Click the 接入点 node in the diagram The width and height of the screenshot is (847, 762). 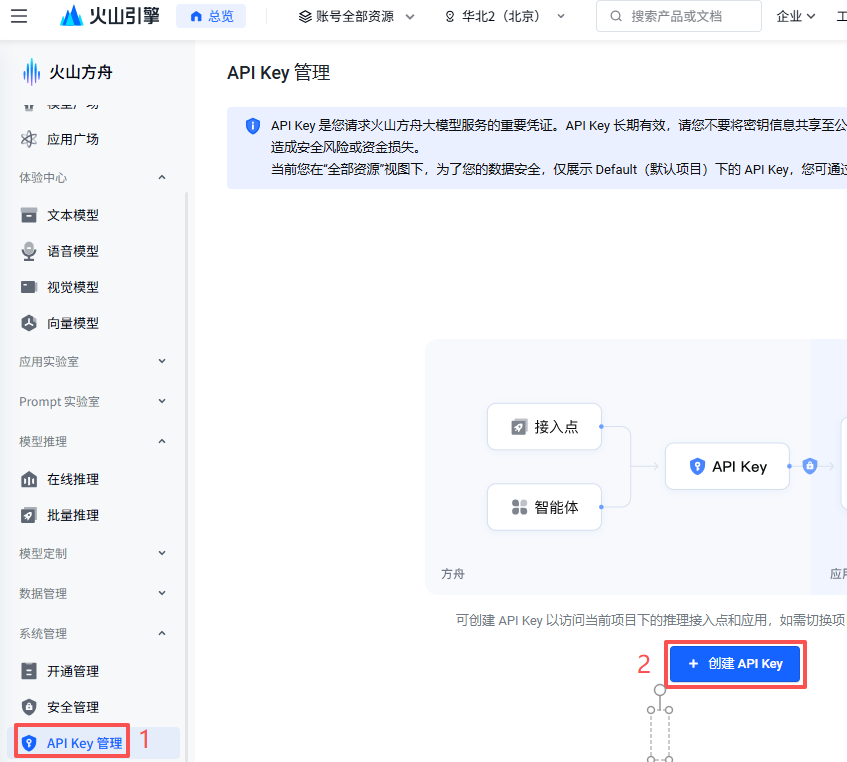544,427
